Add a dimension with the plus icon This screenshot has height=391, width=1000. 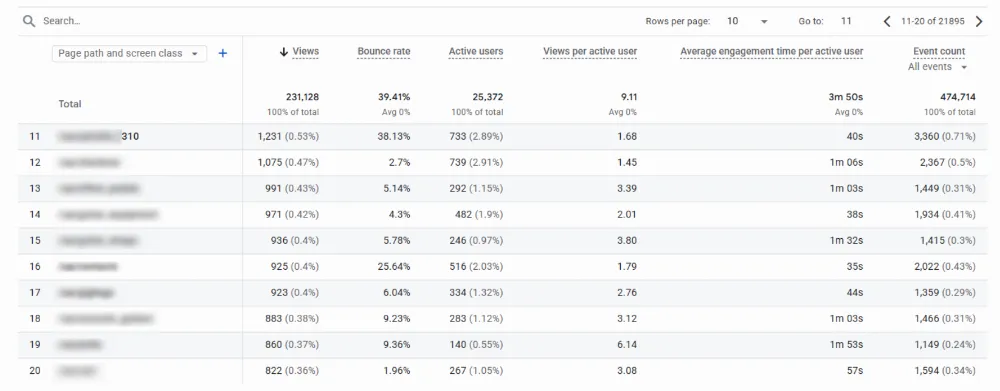[x=223, y=54]
